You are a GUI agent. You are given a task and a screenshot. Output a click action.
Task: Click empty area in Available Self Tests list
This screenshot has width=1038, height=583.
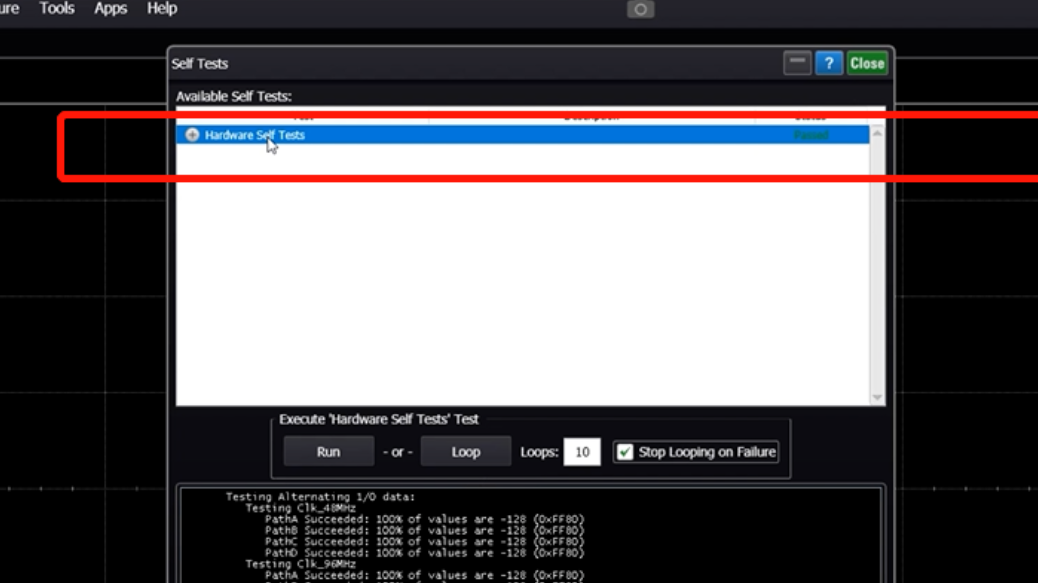520,280
